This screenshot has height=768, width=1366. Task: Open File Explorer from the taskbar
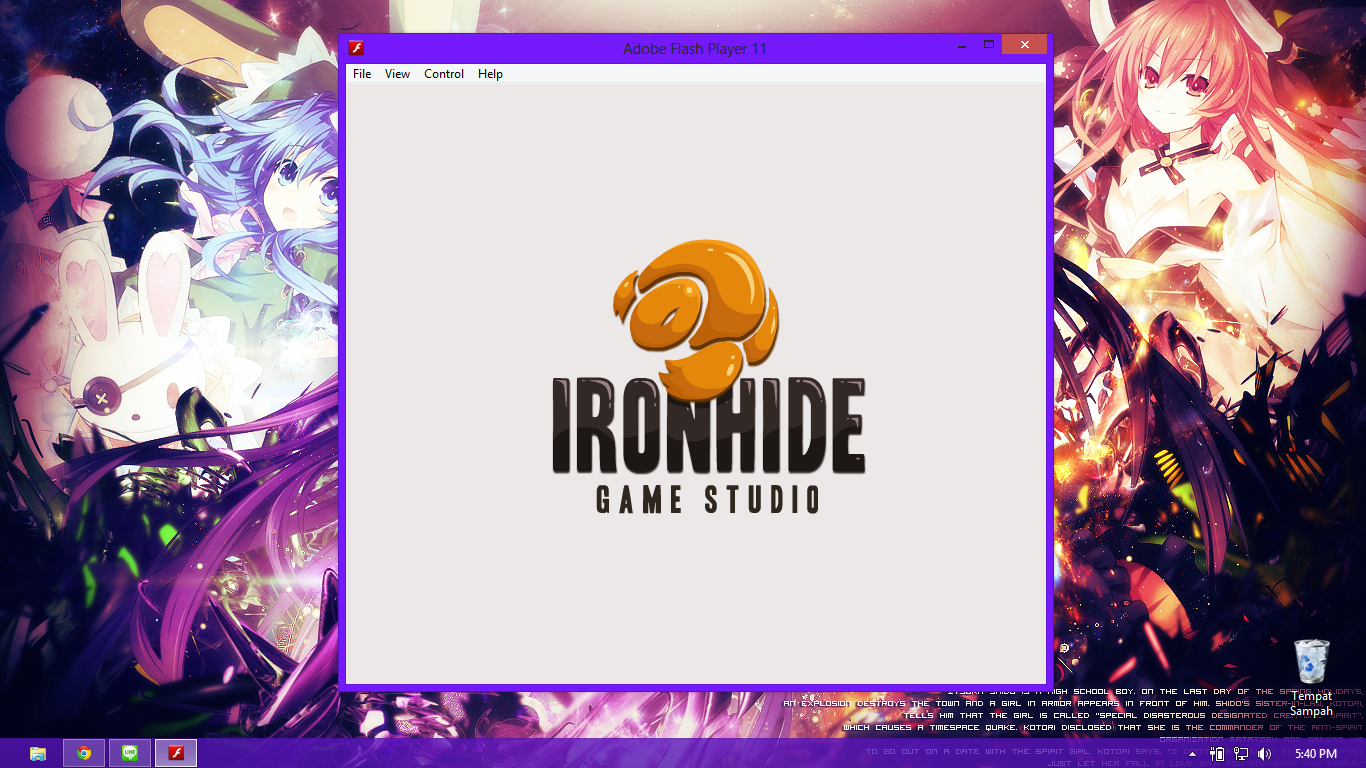38,753
